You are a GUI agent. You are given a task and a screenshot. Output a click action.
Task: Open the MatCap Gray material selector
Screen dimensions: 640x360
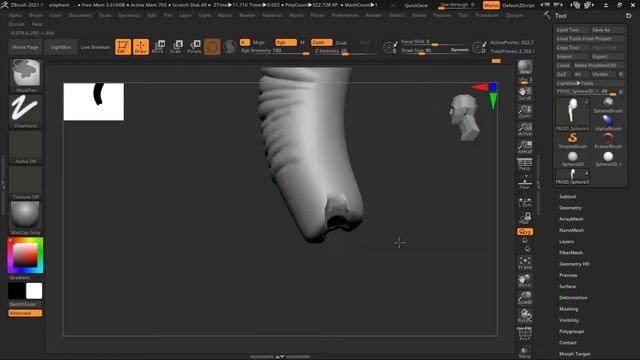(x=26, y=218)
